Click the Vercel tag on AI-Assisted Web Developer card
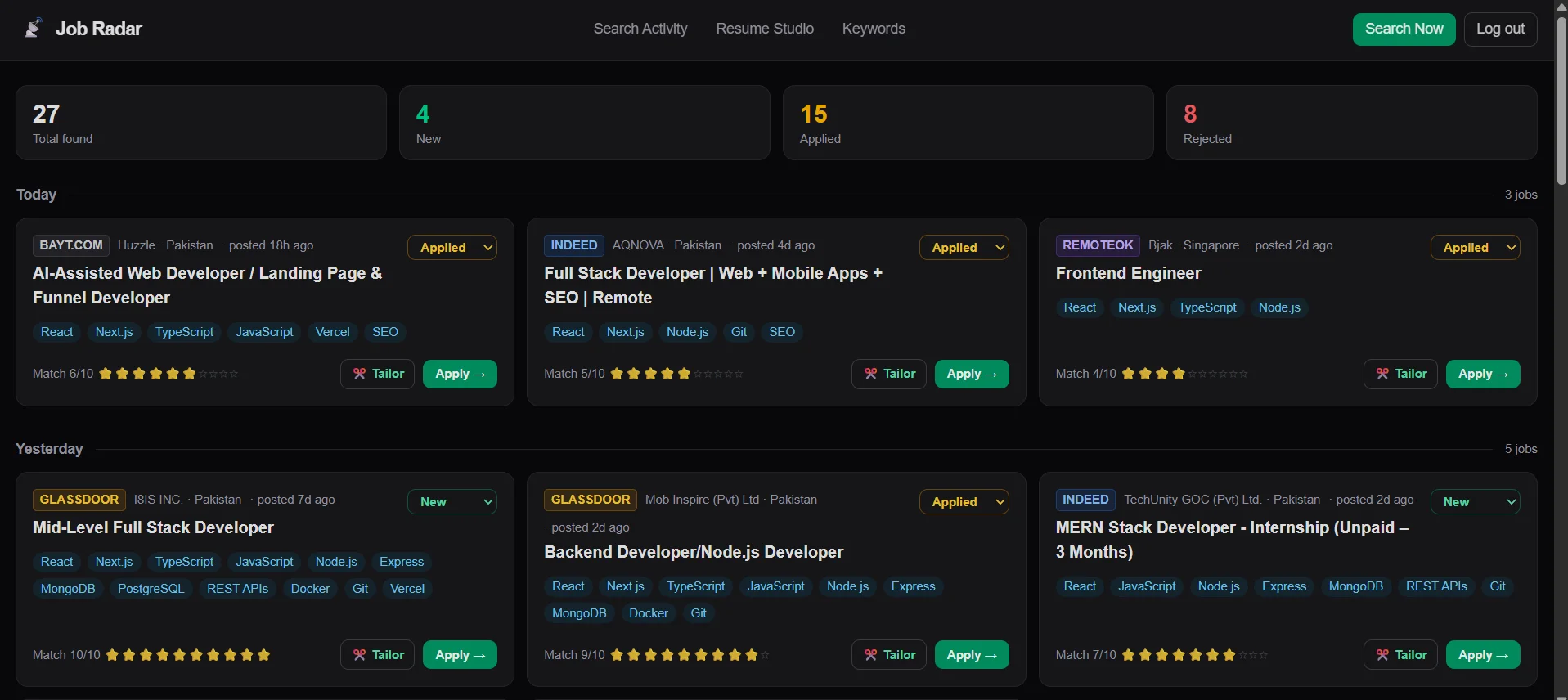 click(x=332, y=332)
